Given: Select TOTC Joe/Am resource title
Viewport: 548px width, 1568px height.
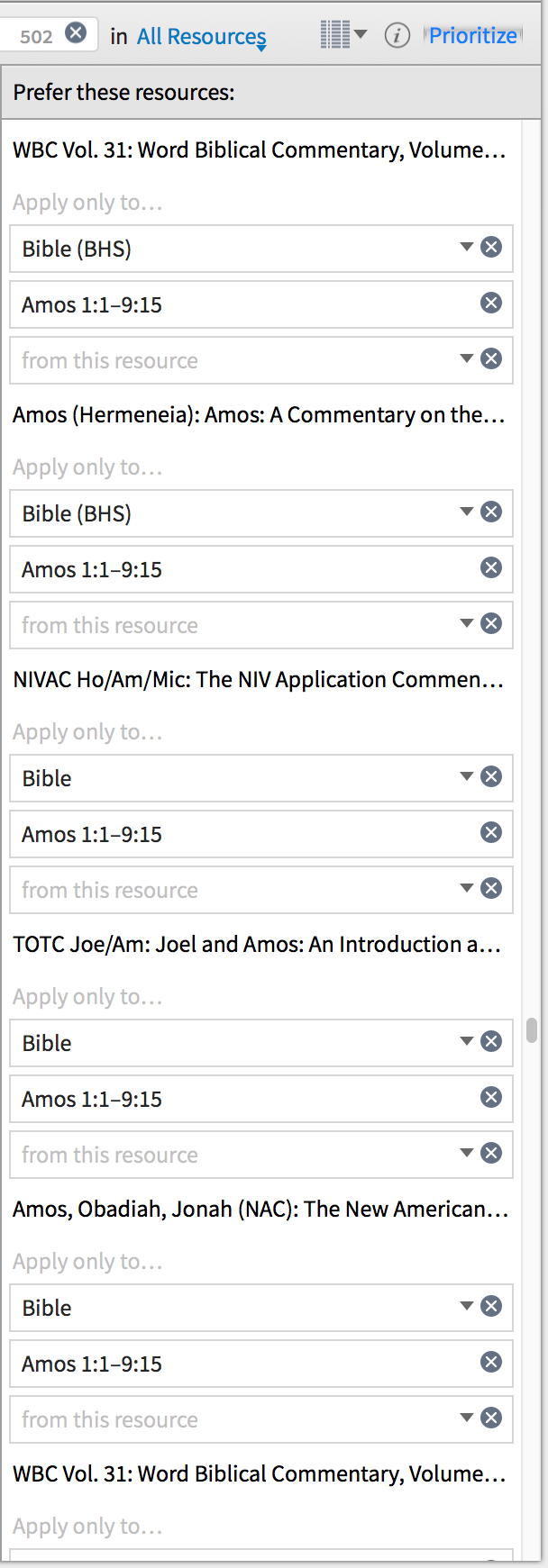Looking at the screenshot, I should tap(257, 944).
